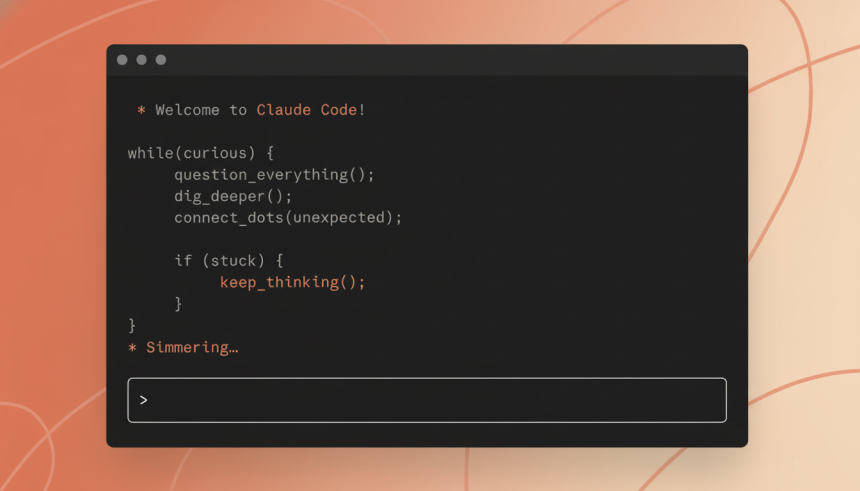
Task: Click the orange asterisk before Welcome
Action: [x=141, y=110]
